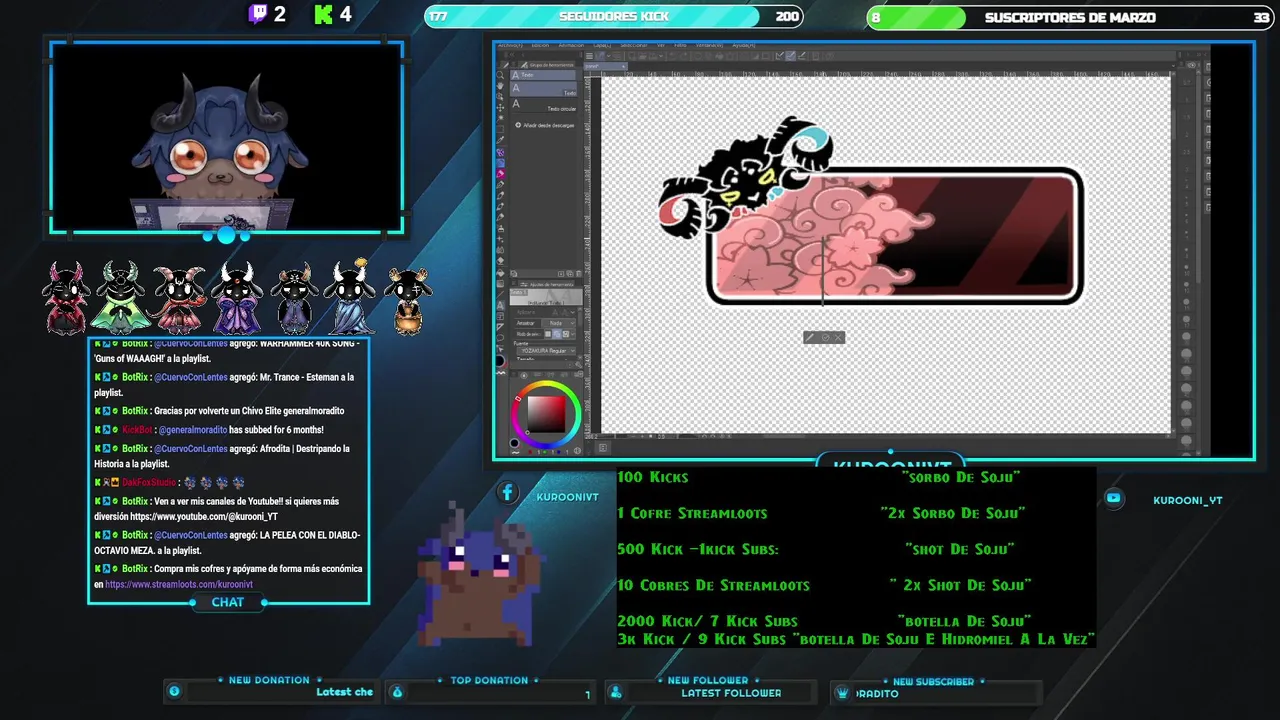
Task: Pick a shade in the red color square
Action: click(x=546, y=414)
